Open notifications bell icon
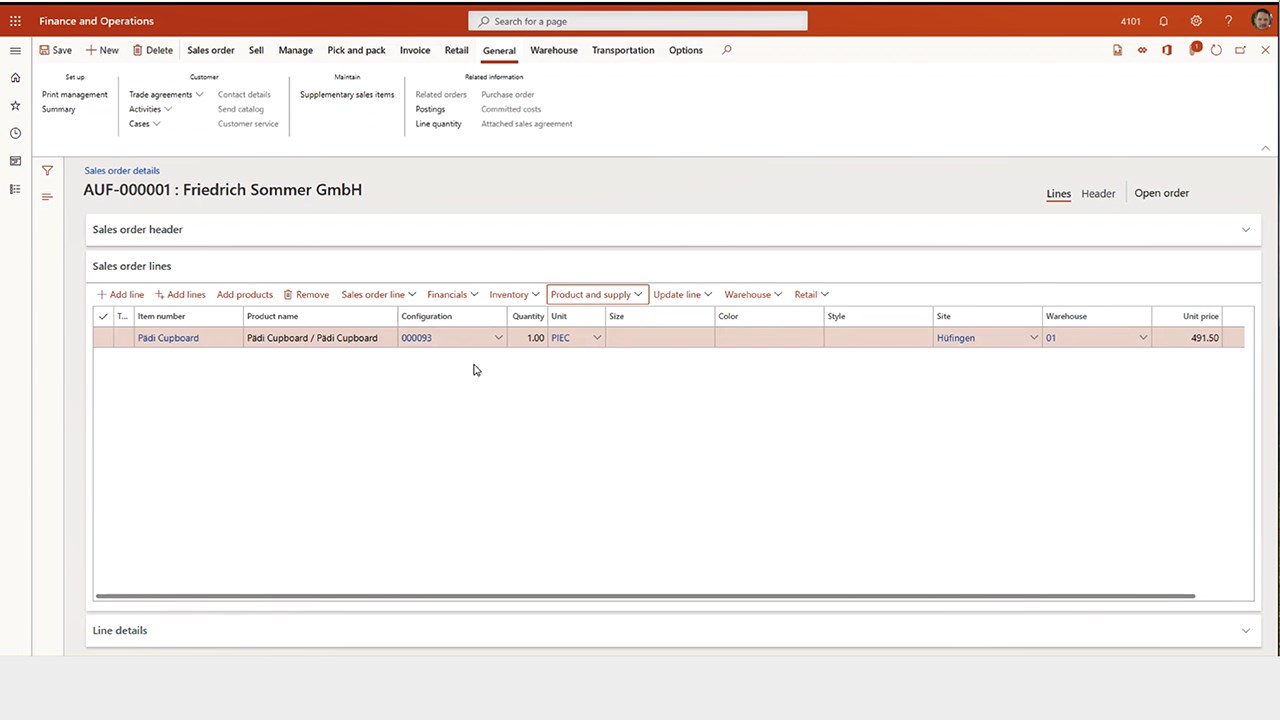The width and height of the screenshot is (1280, 720). coord(1163,21)
